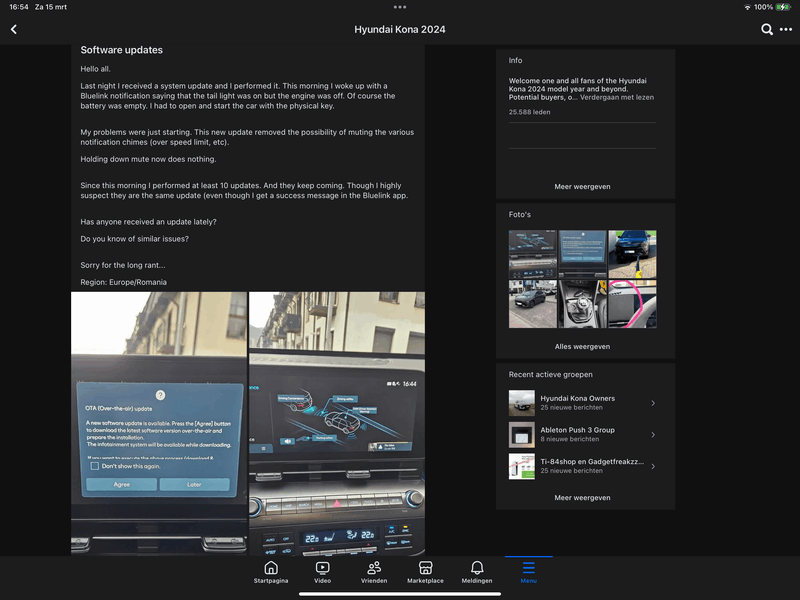Open the three-dot more options menu
The height and width of the screenshot is (600, 800).
point(785,30)
